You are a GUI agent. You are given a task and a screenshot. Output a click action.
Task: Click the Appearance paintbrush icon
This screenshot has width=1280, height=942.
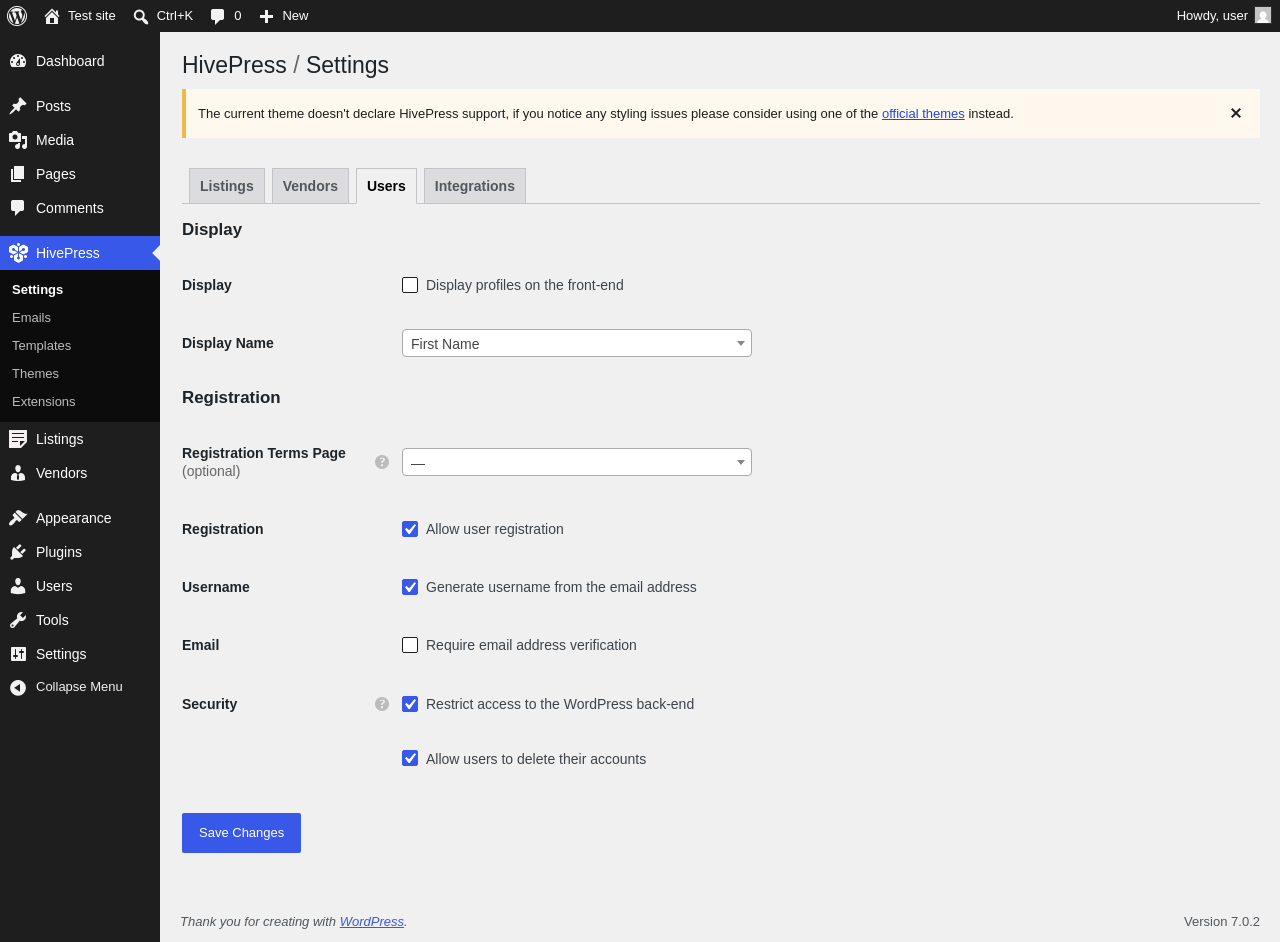click(x=18, y=518)
